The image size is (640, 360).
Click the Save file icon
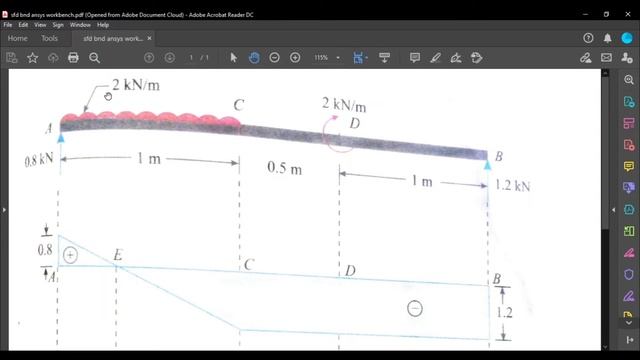[12, 58]
